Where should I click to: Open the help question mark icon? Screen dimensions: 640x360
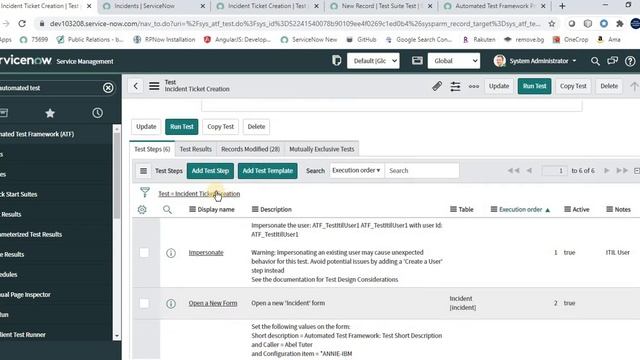coord(630,61)
